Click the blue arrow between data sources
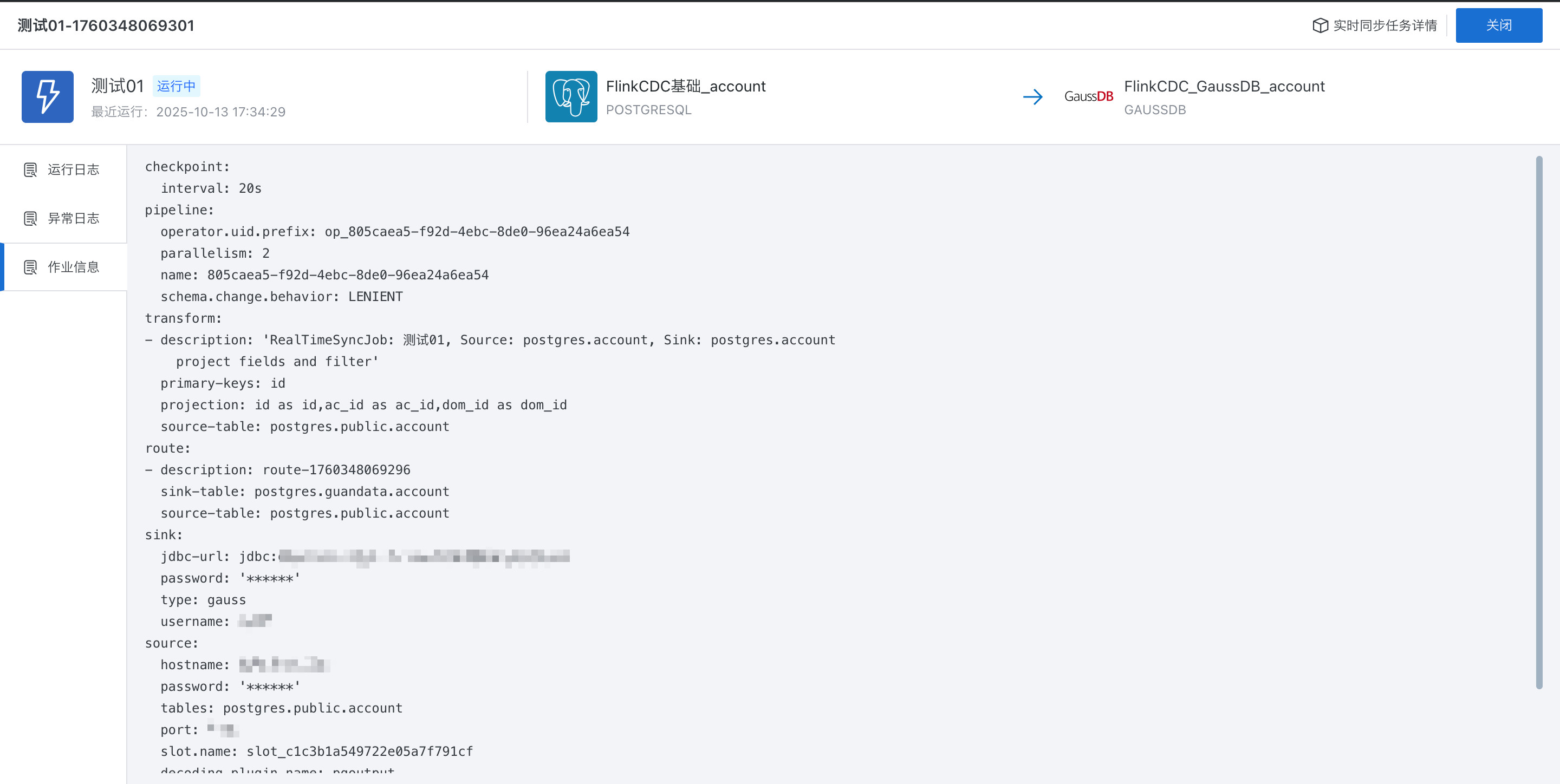Image resolution: width=1560 pixels, height=784 pixels. tap(1032, 97)
